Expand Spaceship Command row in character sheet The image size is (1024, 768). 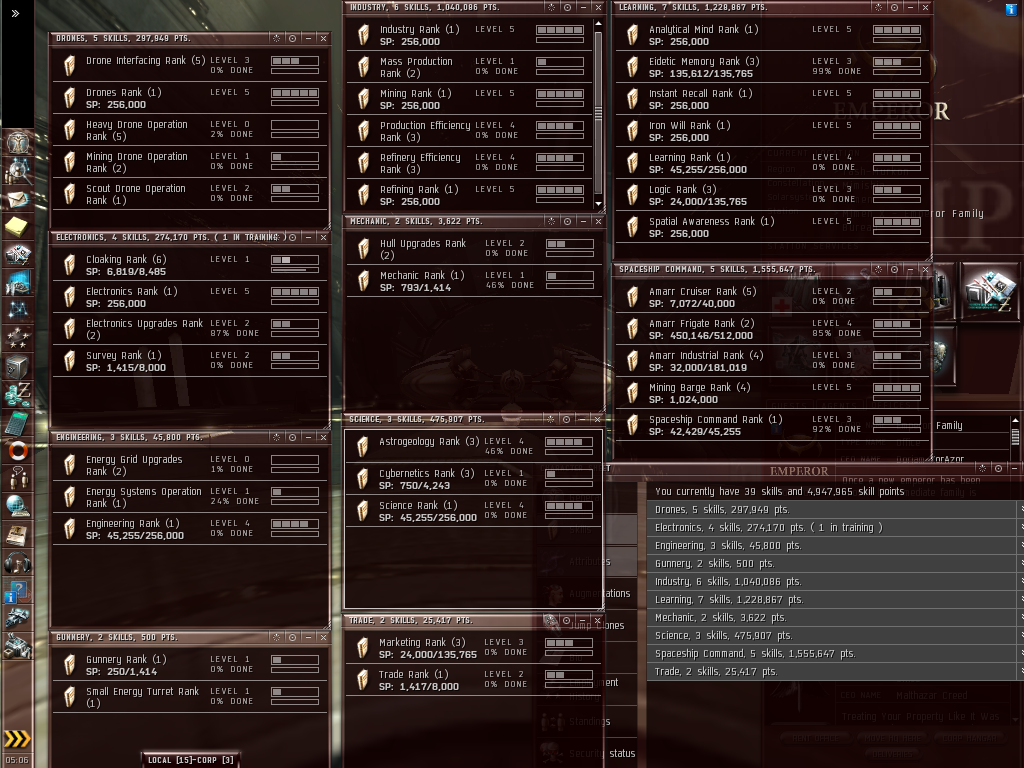coord(835,654)
